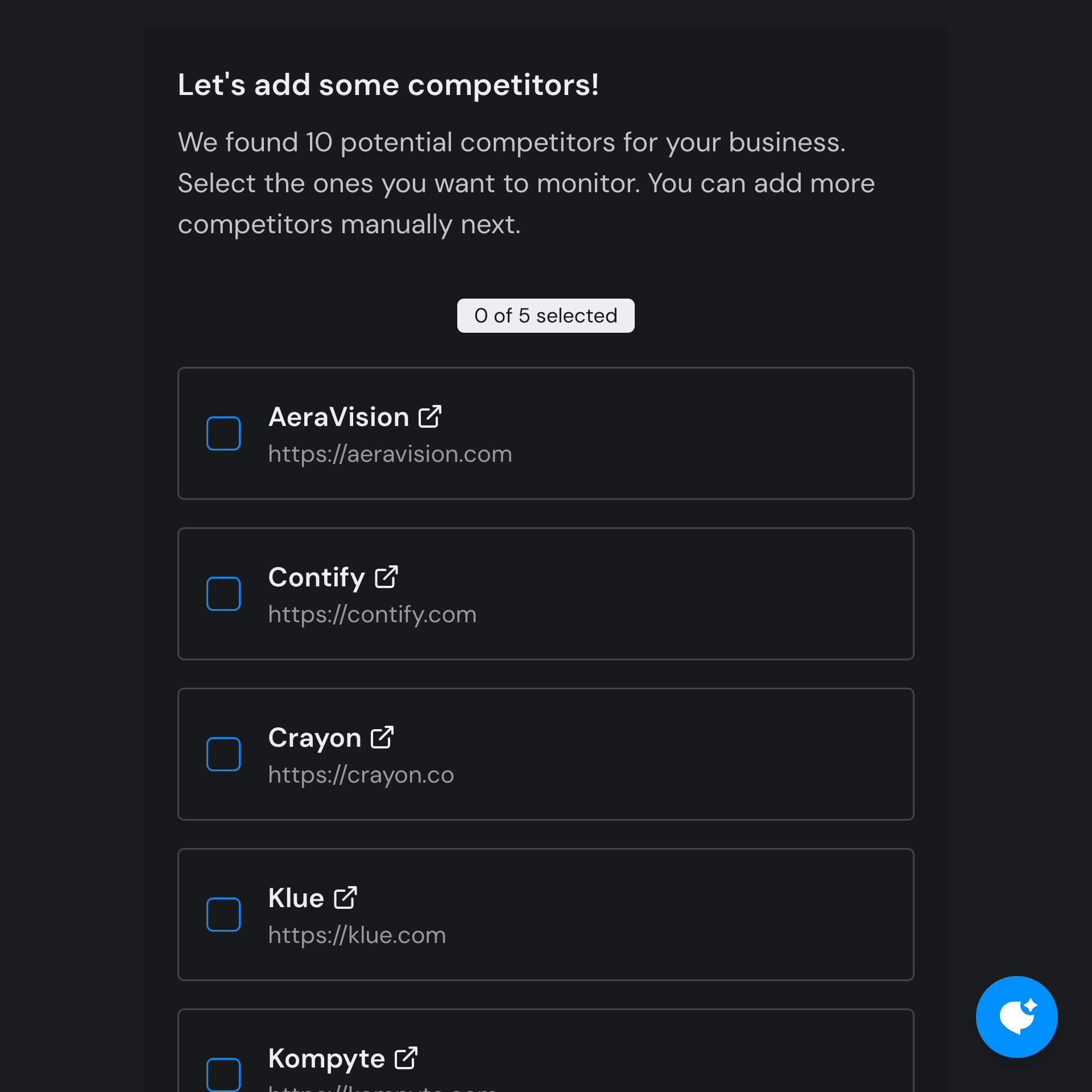Image resolution: width=1092 pixels, height=1092 pixels.
Task: Open Klue's external link icon
Action: [x=345, y=897]
